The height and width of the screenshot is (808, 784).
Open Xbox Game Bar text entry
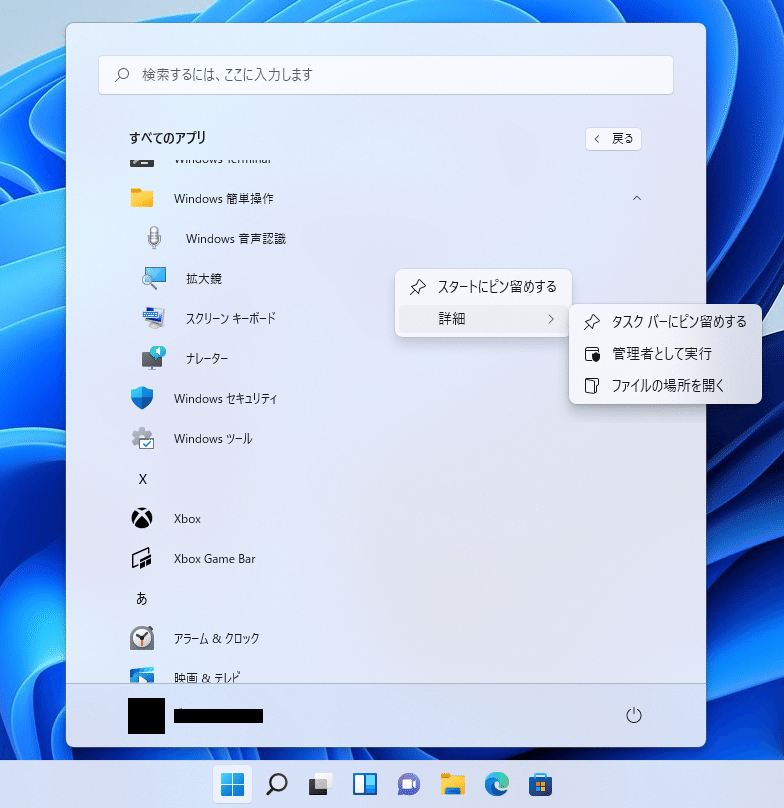214,559
